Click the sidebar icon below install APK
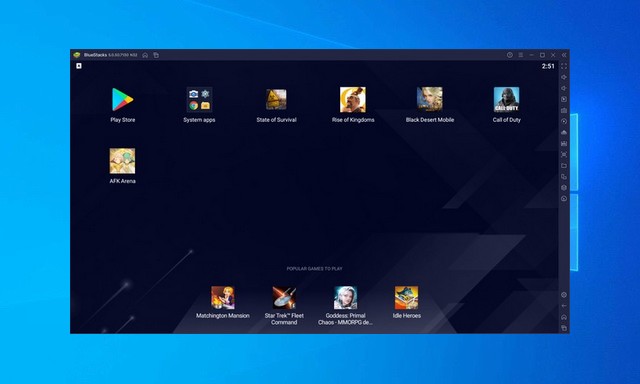640x384 pixels. 564,144
